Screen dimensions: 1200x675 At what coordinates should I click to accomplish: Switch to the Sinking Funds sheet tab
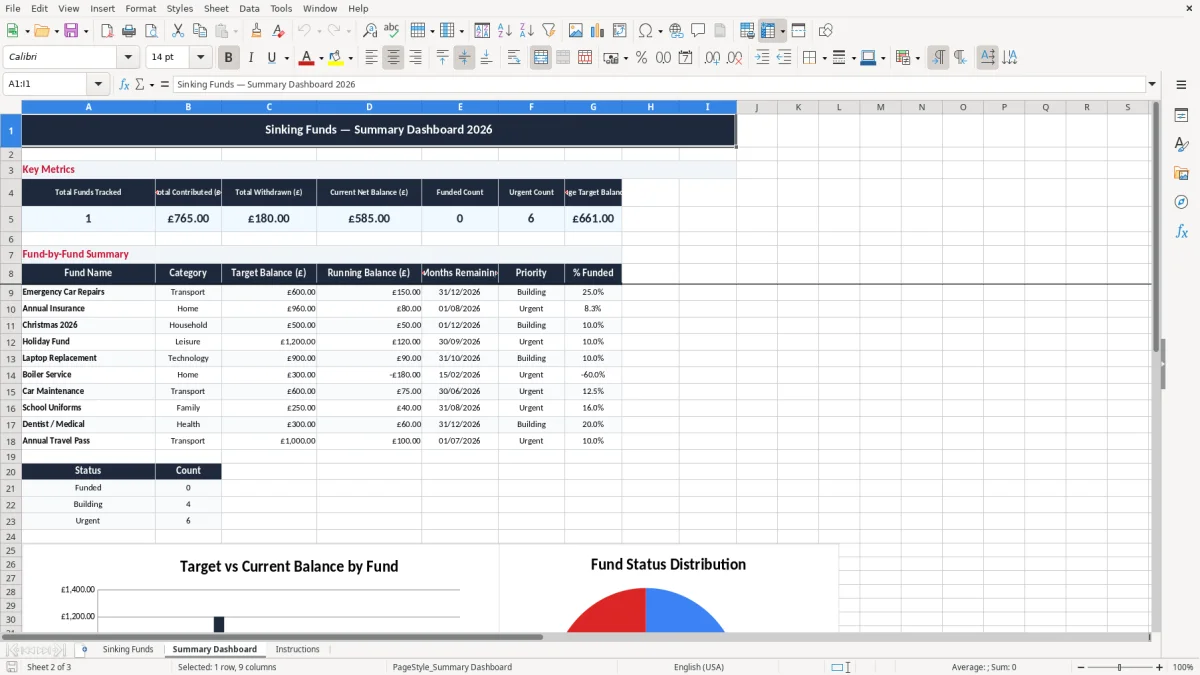[x=128, y=649]
